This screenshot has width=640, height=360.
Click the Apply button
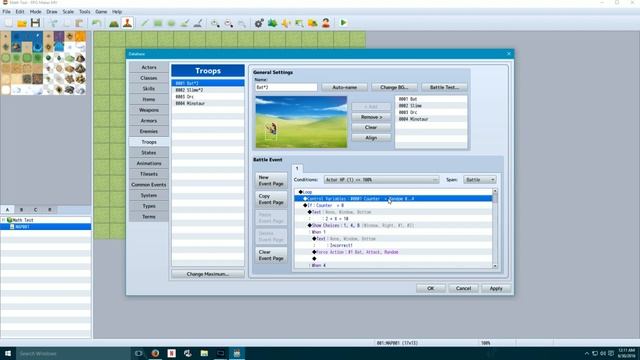click(496, 289)
